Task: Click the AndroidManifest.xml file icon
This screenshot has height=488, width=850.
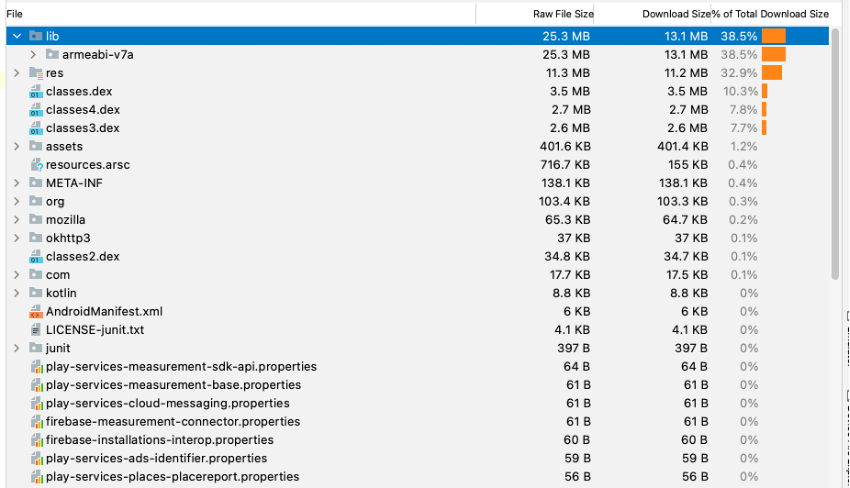Action: coord(36,311)
